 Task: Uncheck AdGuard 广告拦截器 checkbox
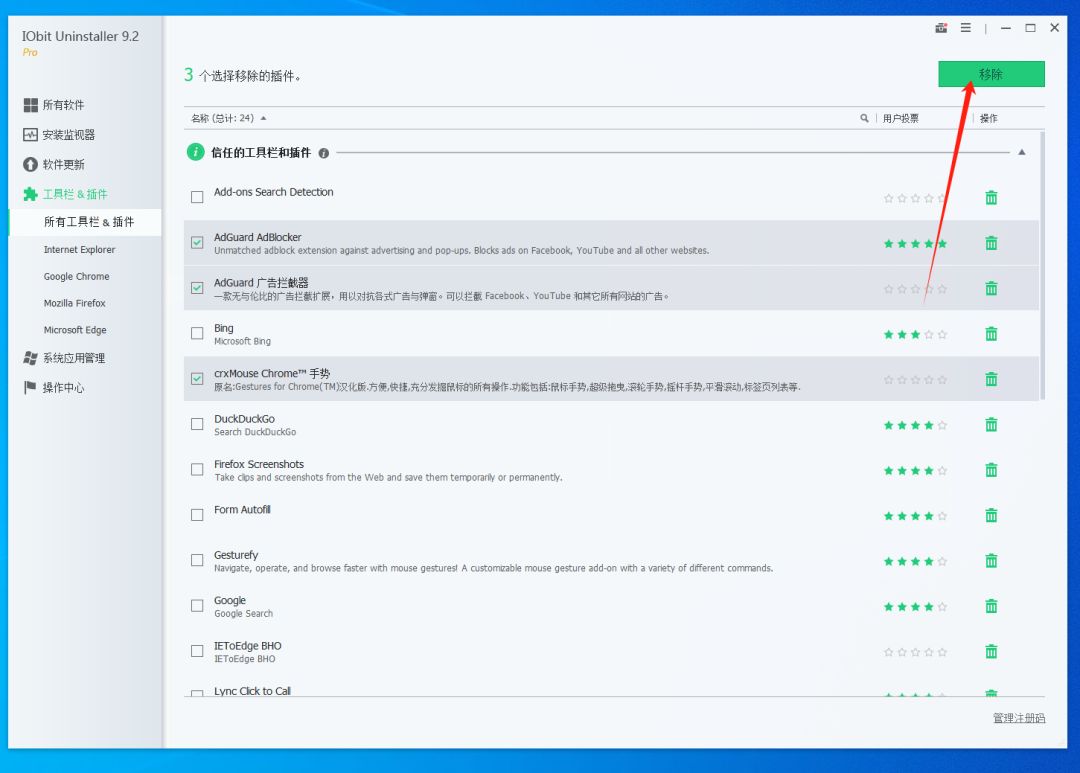[197, 288]
